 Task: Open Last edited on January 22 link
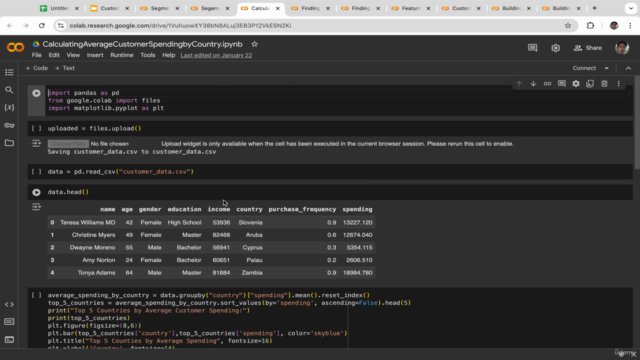216,55
